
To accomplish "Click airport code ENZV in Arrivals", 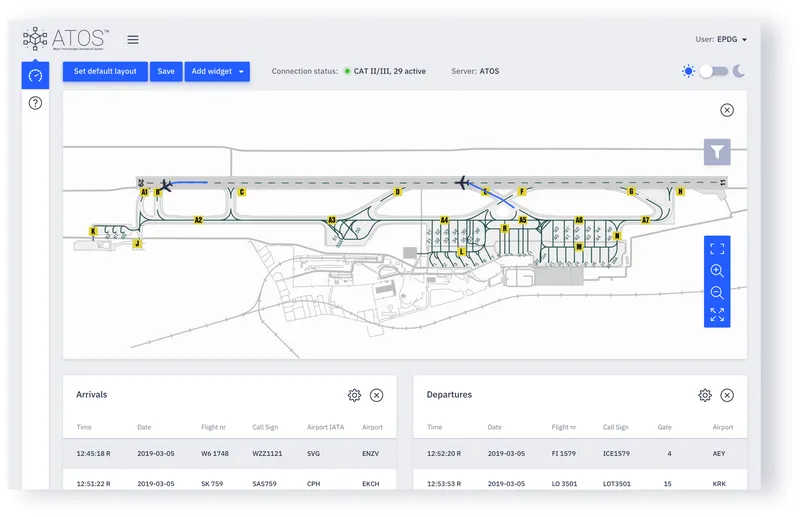I will pyautogui.click(x=370, y=453).
